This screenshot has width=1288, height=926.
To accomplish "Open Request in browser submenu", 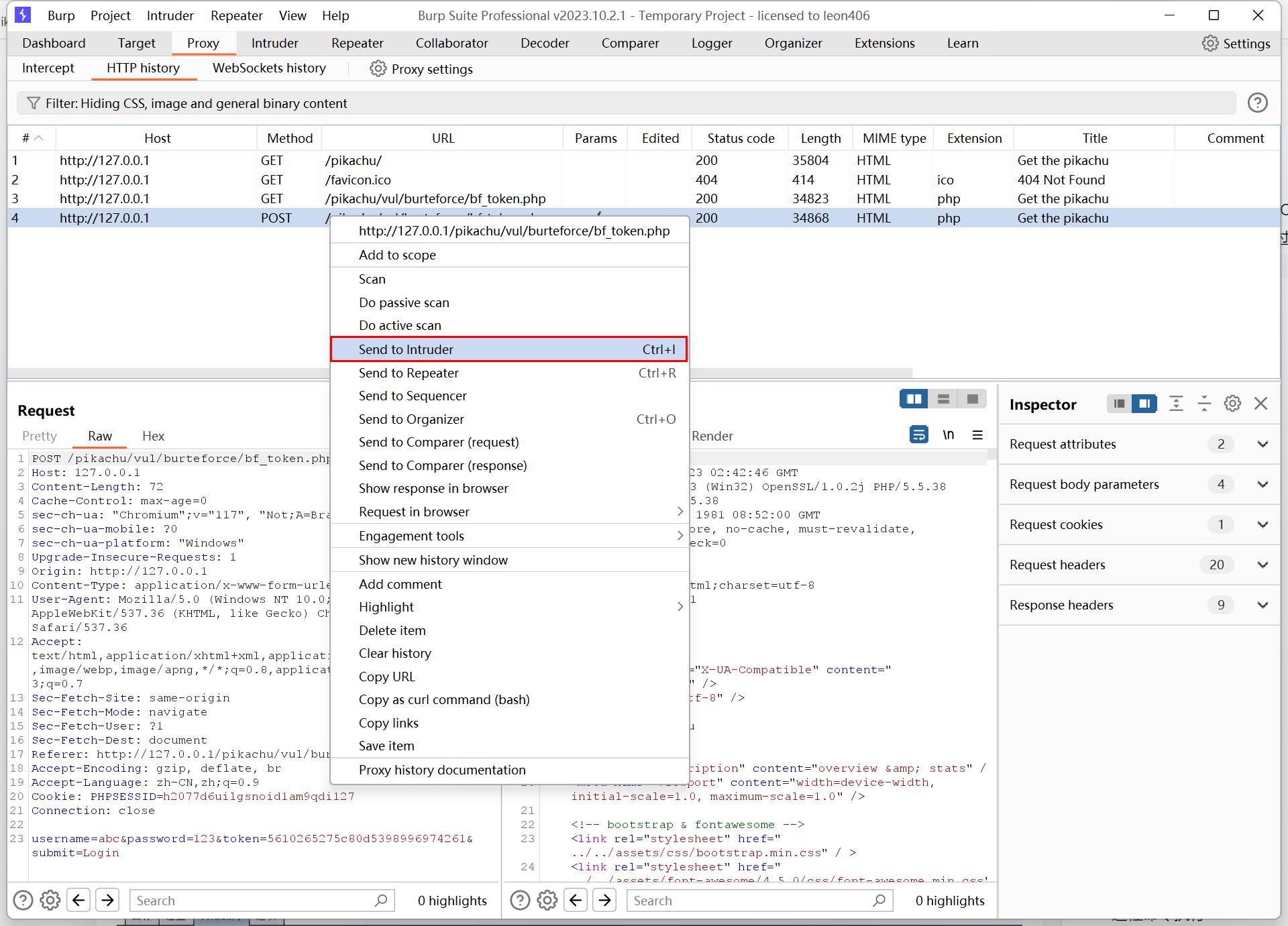I will [510, 512].
